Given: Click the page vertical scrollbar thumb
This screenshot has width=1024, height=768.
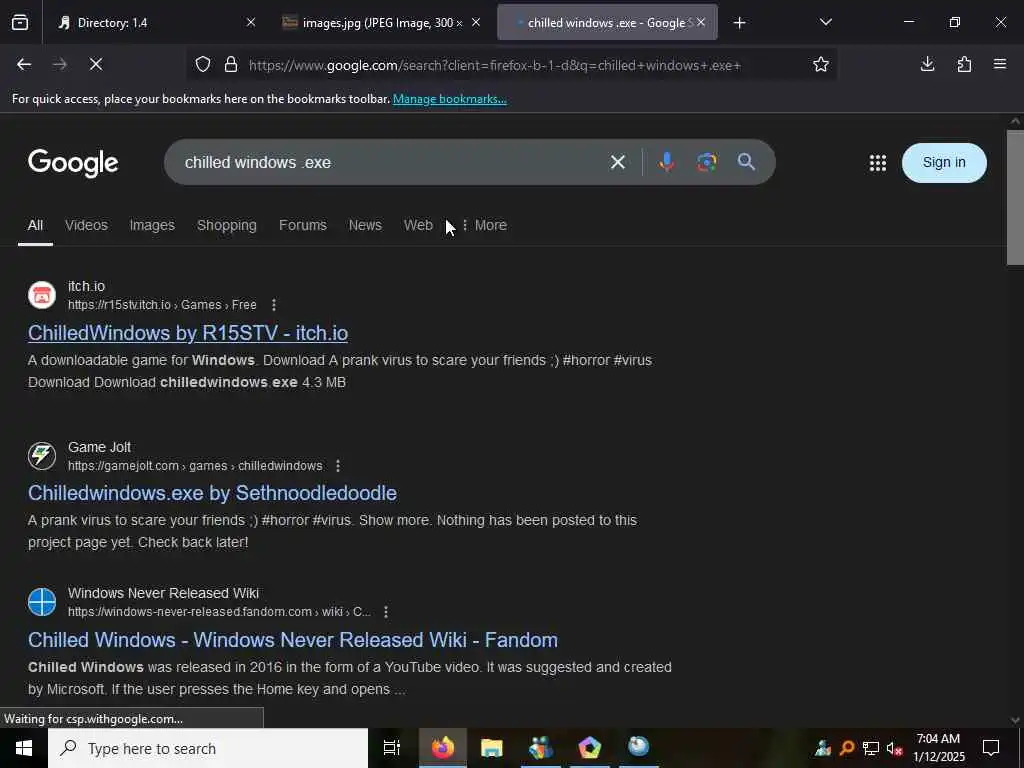Looking at the screenshot, I should coord(1014,198).
